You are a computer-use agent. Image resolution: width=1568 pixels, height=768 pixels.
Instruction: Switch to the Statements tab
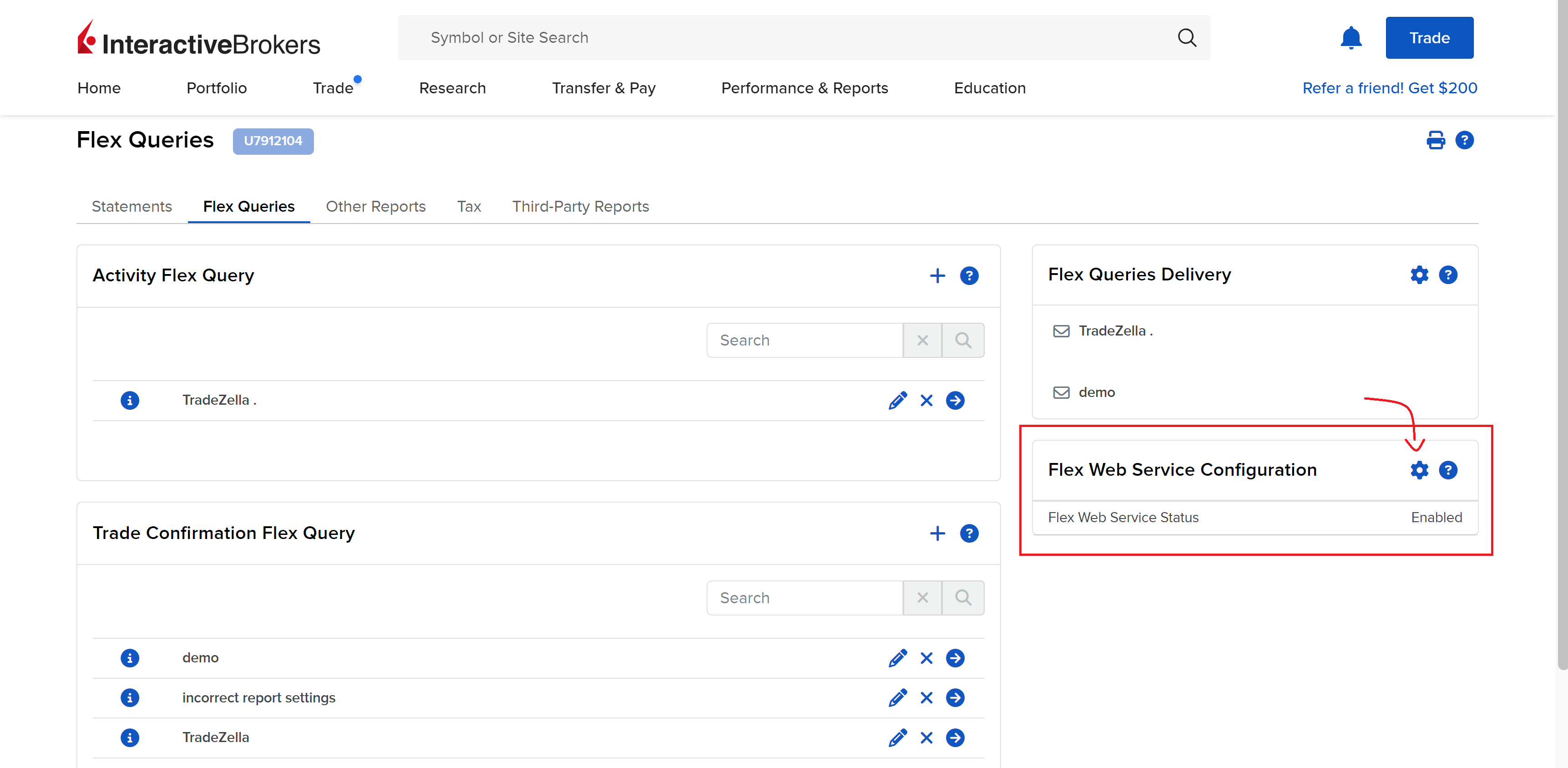pyautogui.click(x=132, y=207)
